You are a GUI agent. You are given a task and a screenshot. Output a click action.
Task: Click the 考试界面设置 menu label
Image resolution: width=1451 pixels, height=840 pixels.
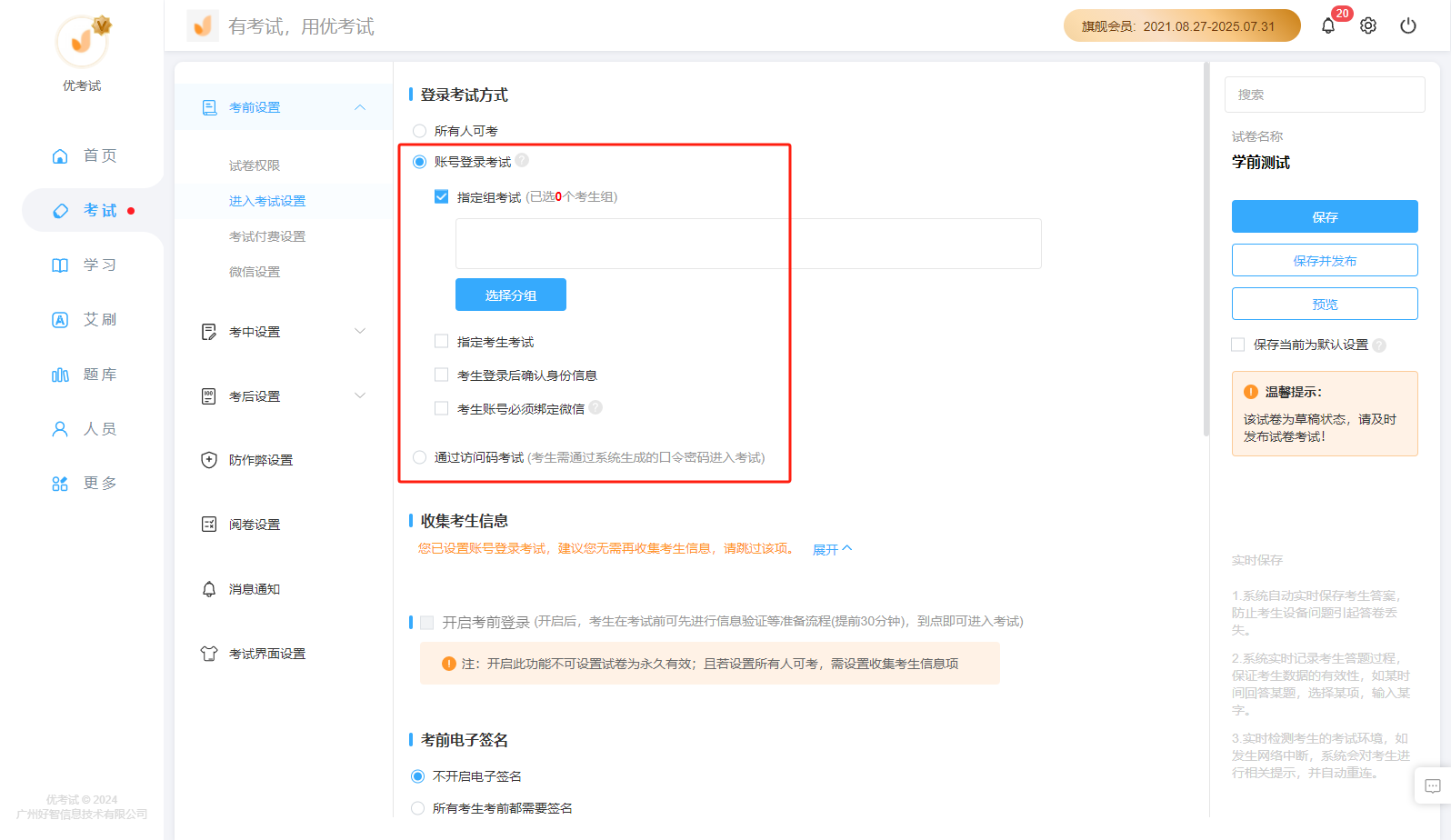point(267,654)
